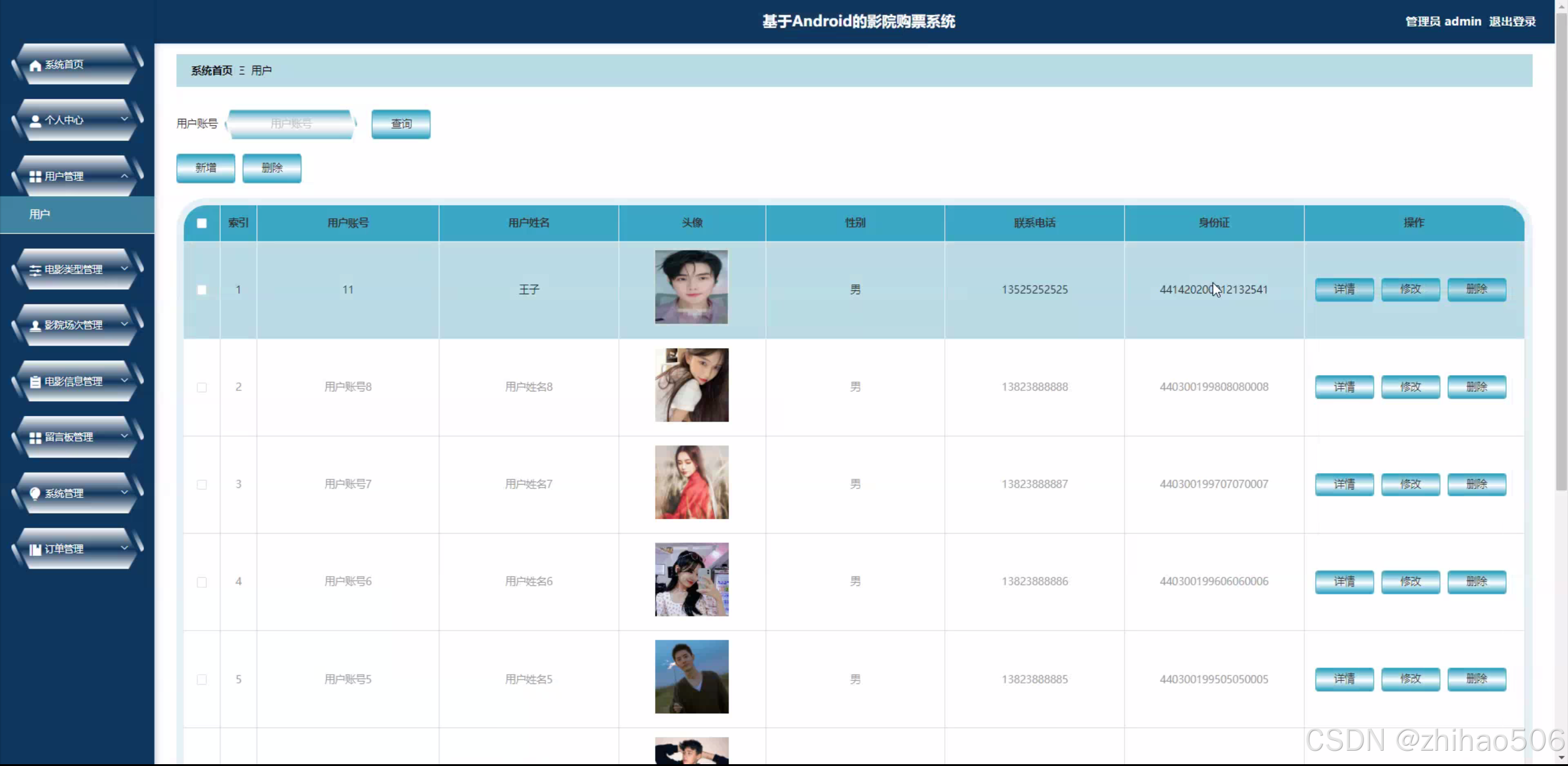Image resolution: width=1568 pixels, height=766 pixels.
Task: Check the select-all checkbox in table header
Action: coord(202,223)
